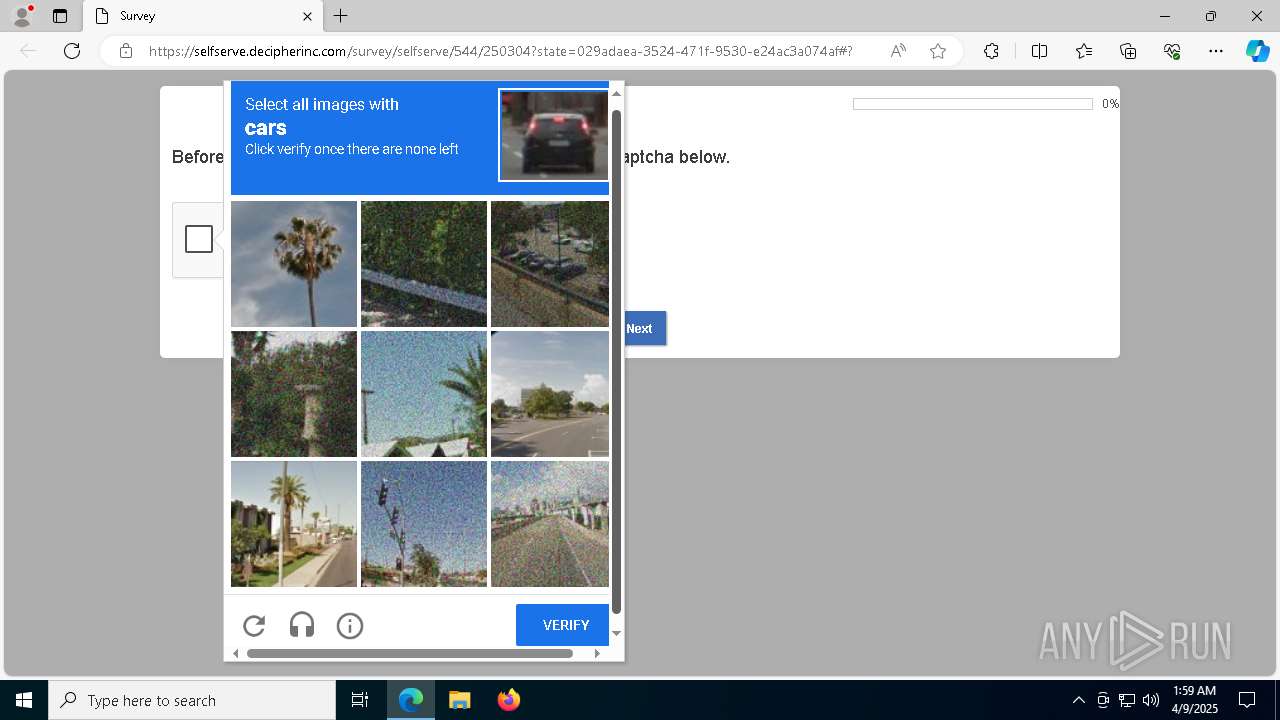
Task: Open the clock and calendar
Action: [1194, 700]
